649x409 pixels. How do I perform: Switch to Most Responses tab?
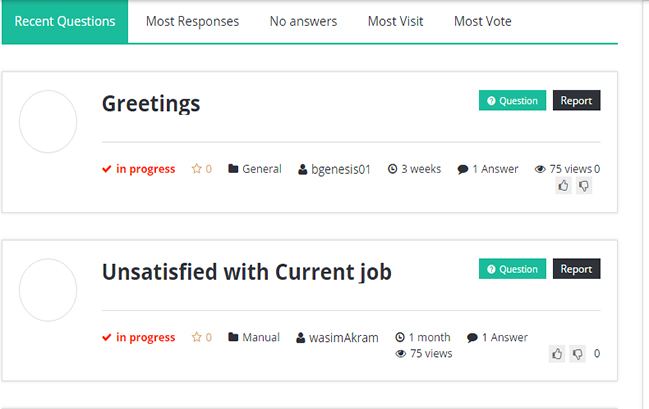pos(192,21)
